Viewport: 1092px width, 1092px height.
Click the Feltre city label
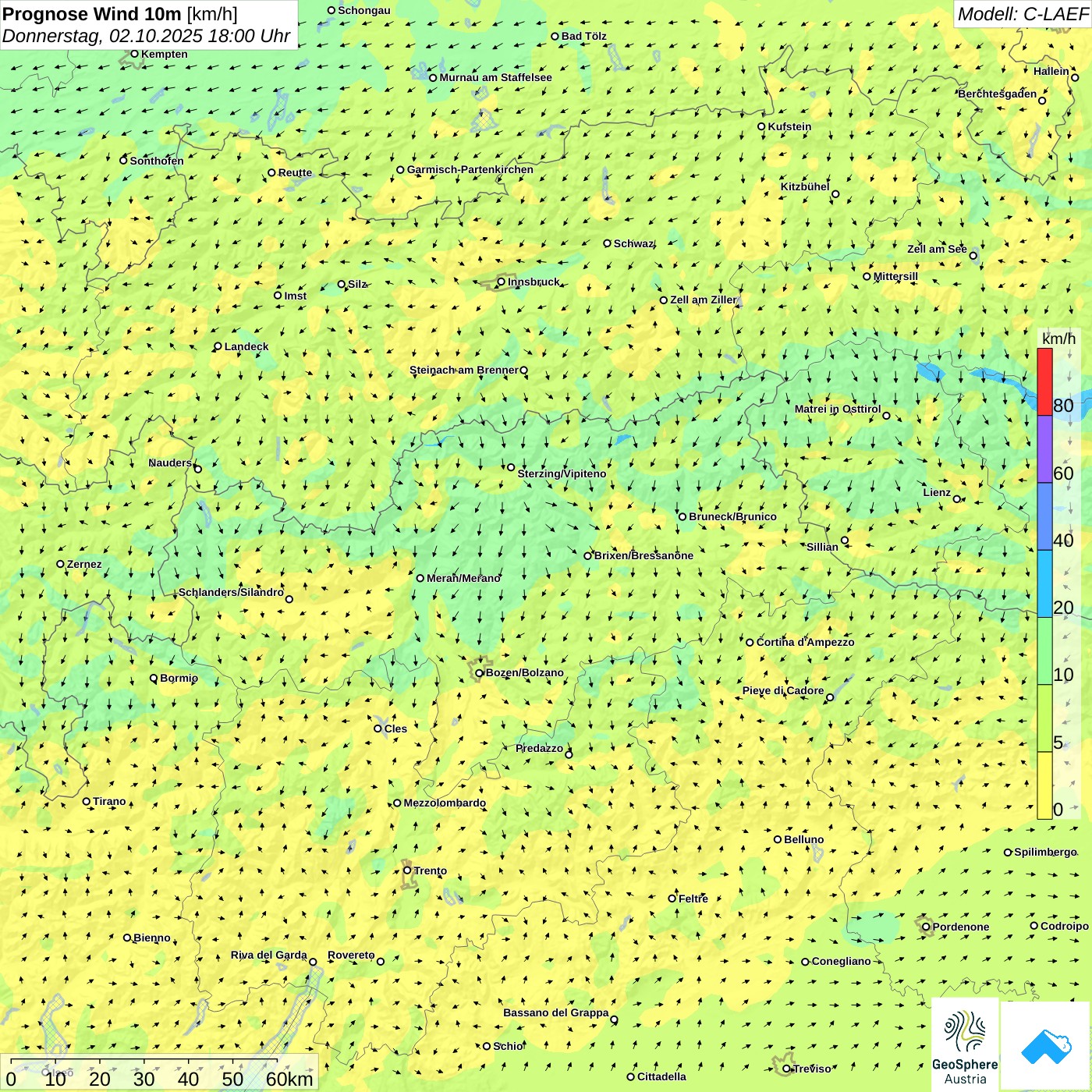pos(693,899)
